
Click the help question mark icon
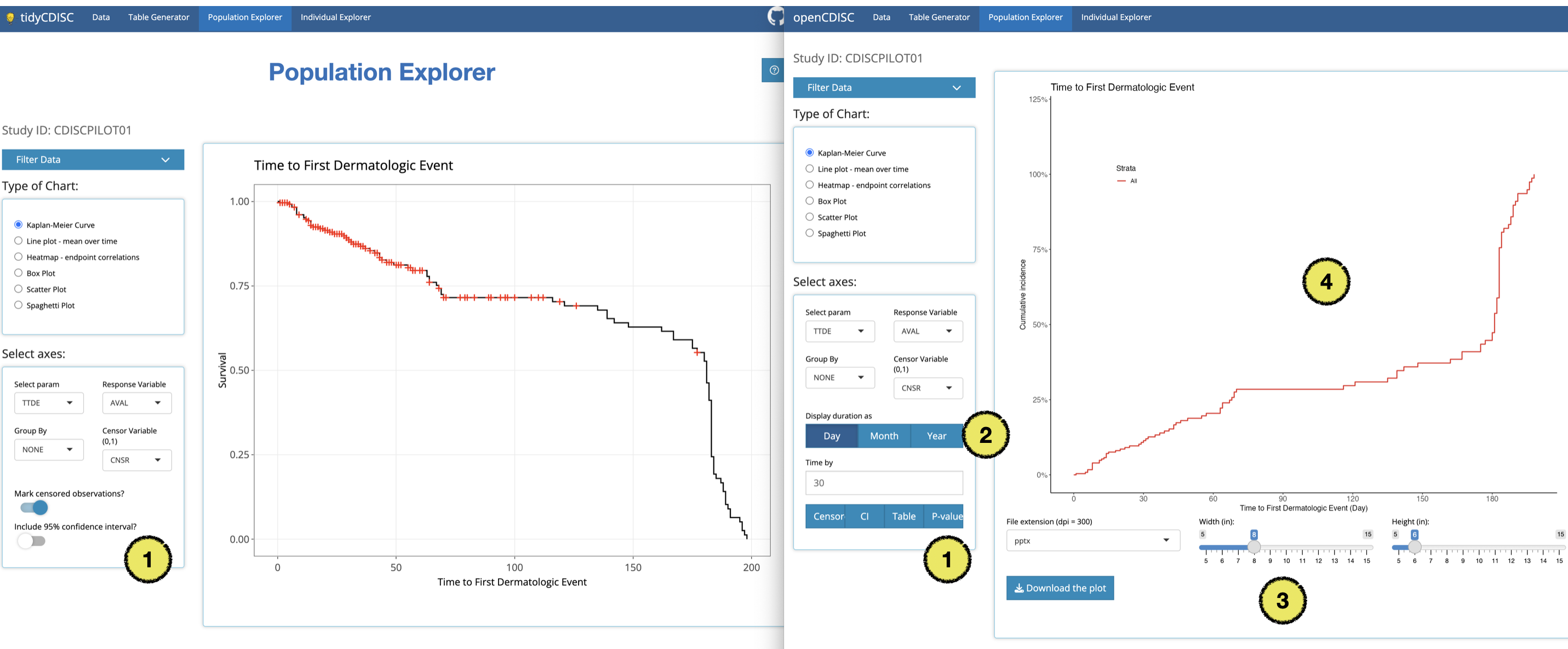pos(774,70)
